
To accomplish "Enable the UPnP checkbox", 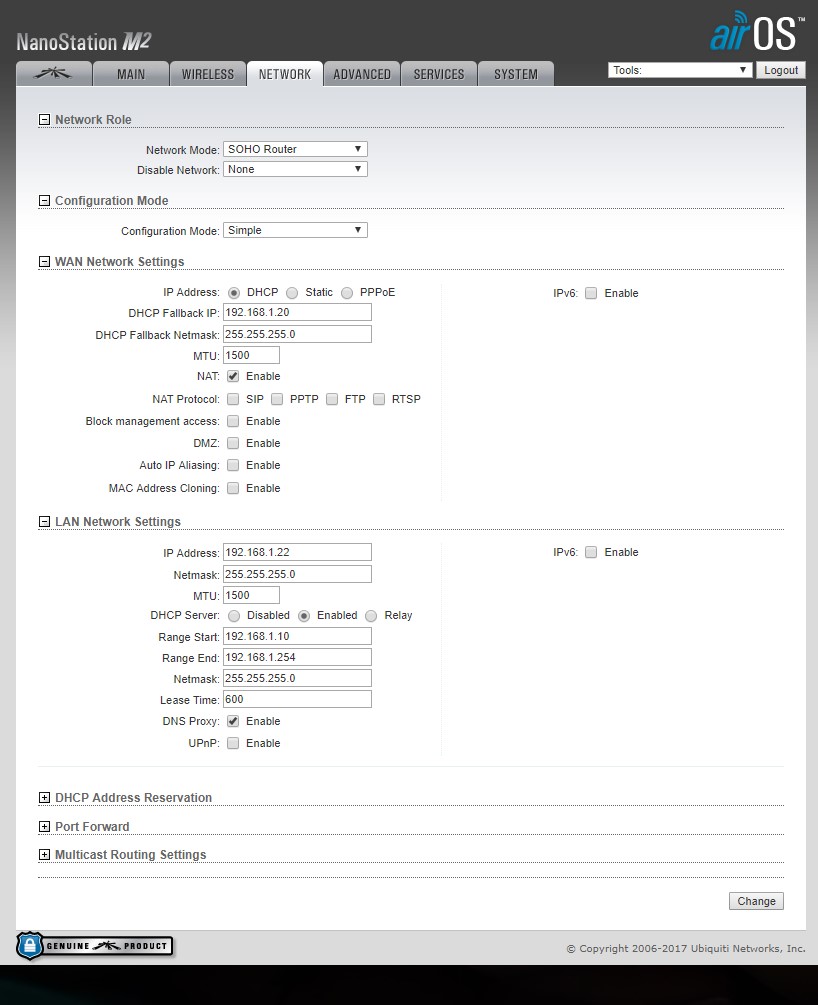I will [x=233, y=743].
